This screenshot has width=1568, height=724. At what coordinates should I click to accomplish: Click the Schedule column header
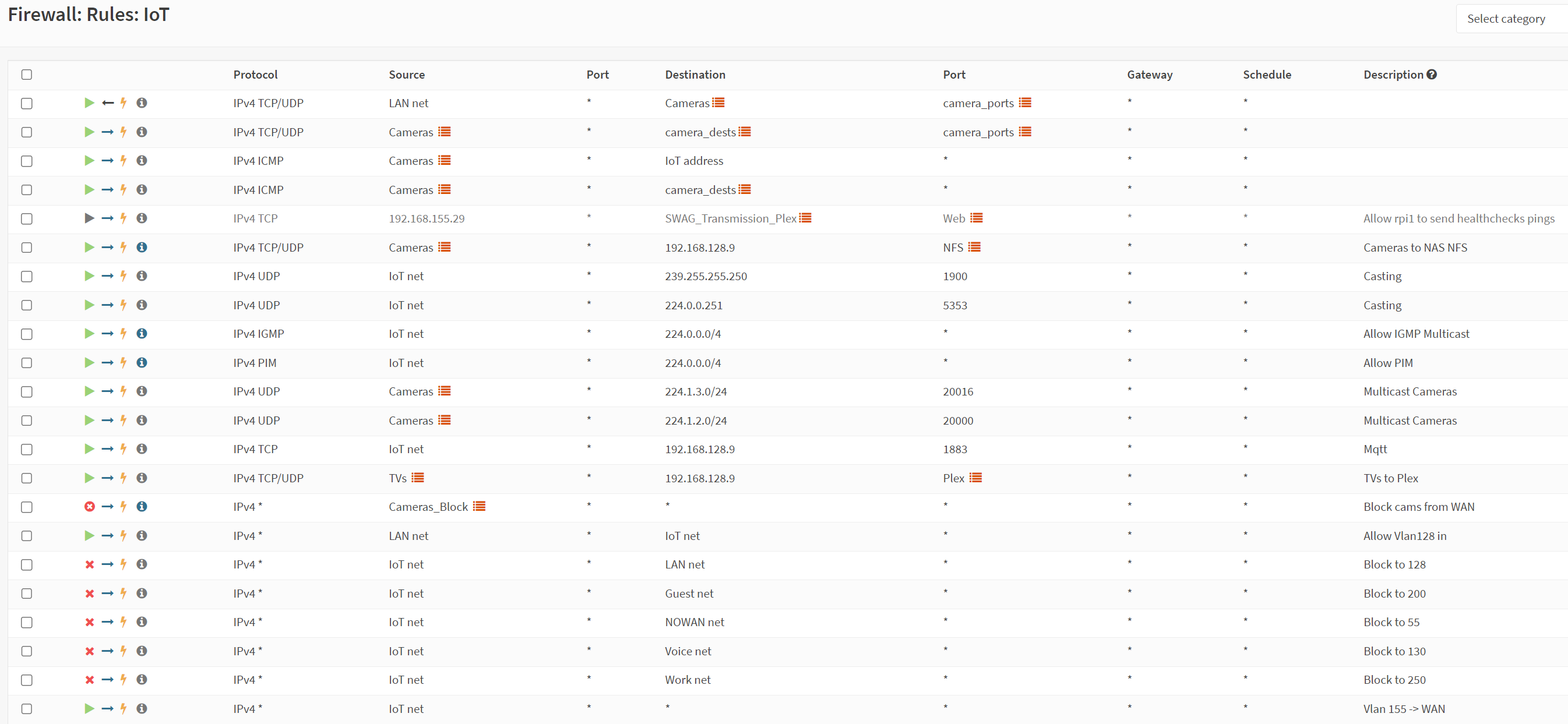1267,74
